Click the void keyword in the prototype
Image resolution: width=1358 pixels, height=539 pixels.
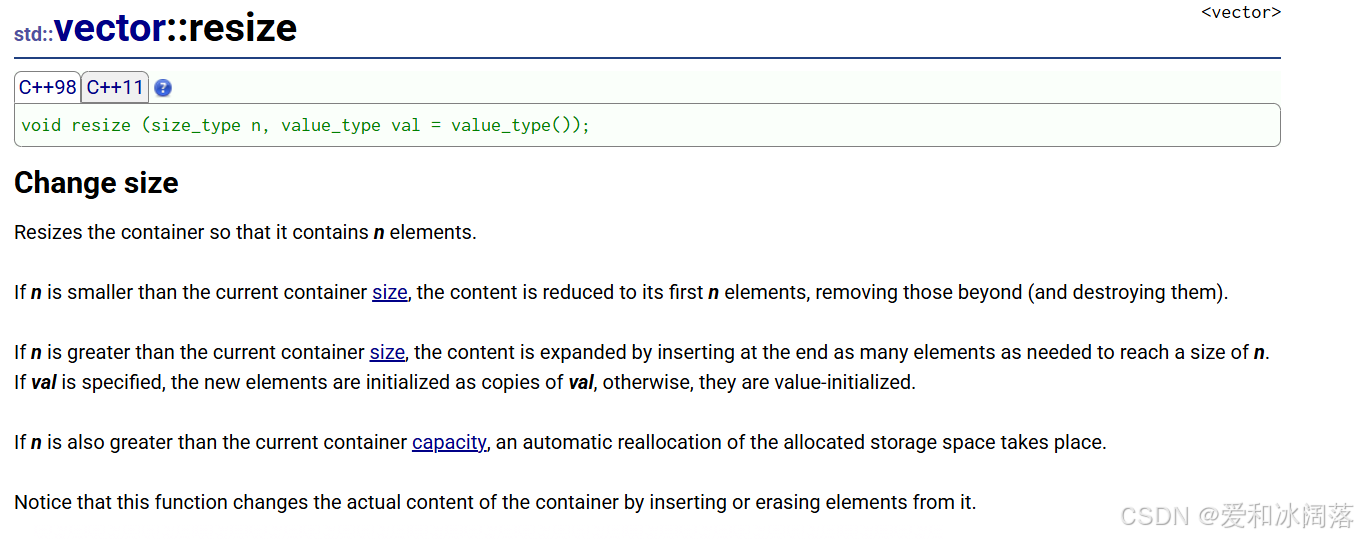[41, 125]
